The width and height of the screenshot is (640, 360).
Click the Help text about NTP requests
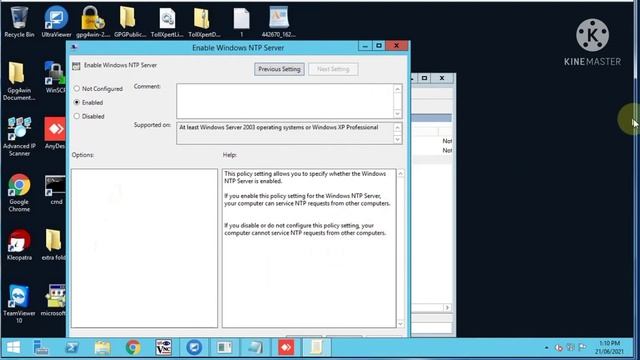click(307, 200)
